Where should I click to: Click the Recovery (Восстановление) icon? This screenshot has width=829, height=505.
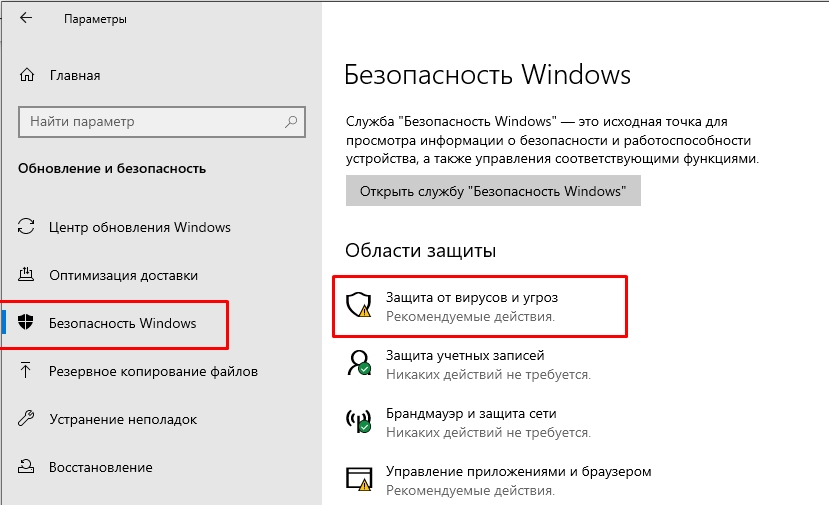click(27, 467)
